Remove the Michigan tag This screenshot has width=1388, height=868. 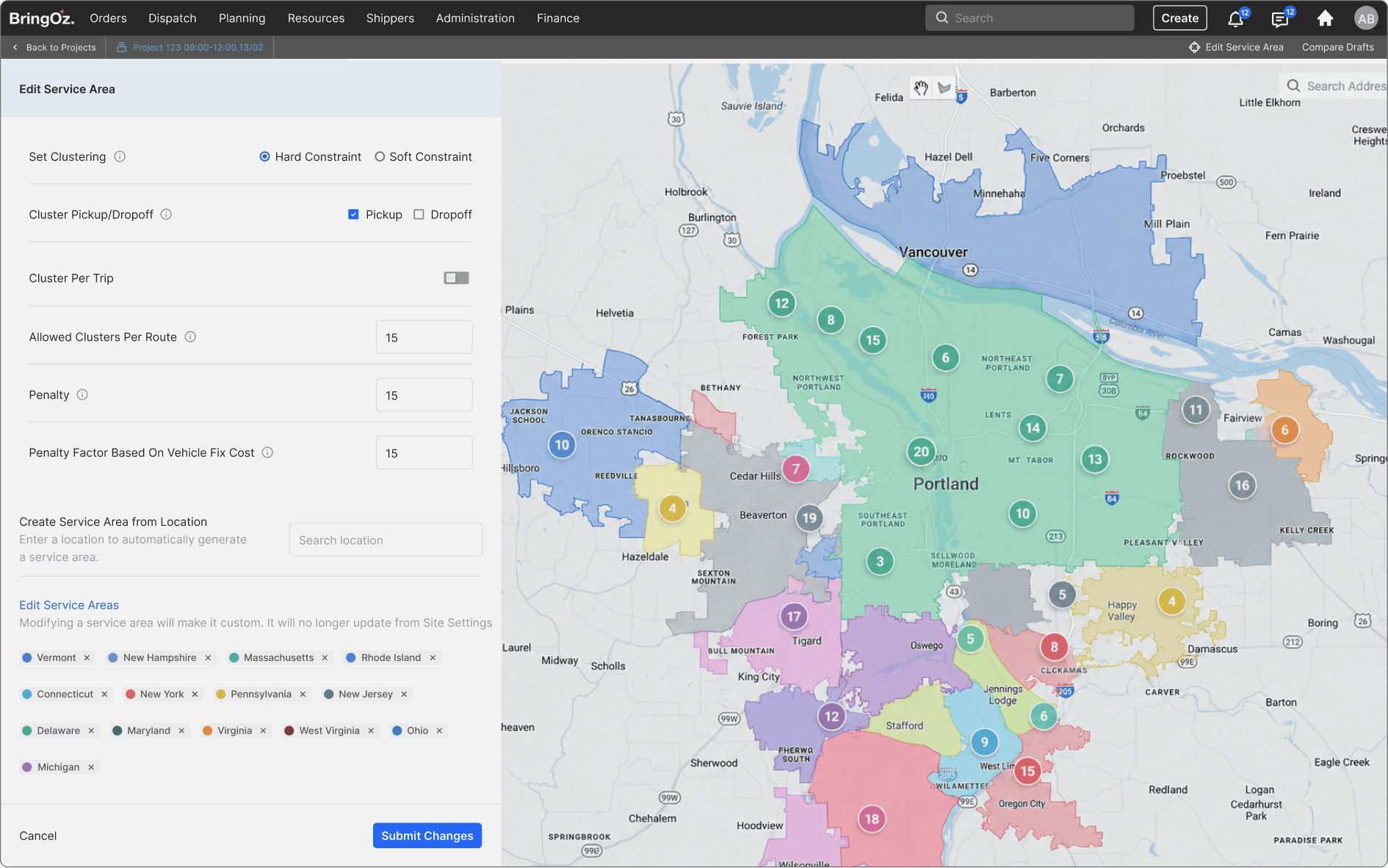coord(91,767)
